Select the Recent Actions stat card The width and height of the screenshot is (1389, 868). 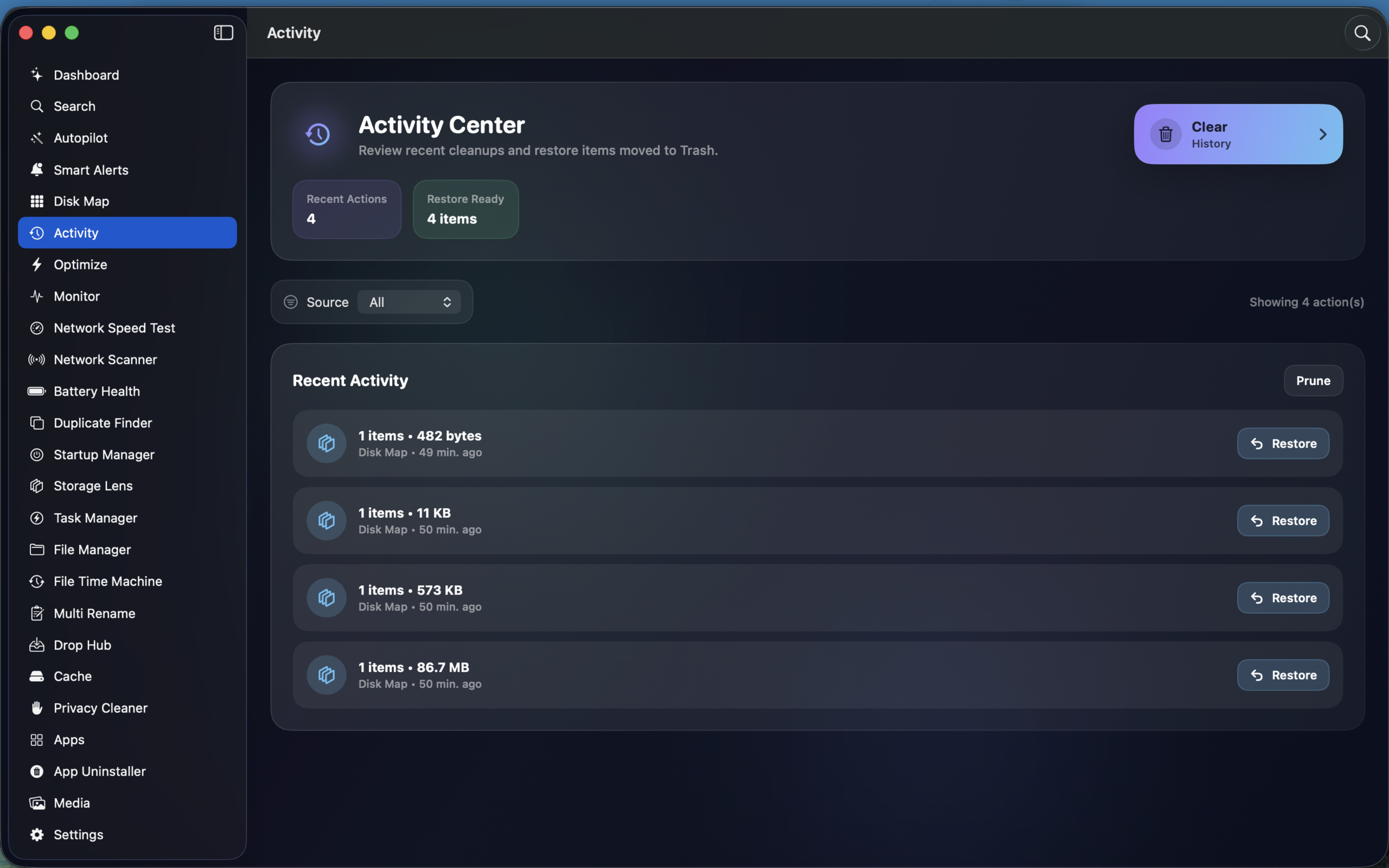(x=347, y=209)
